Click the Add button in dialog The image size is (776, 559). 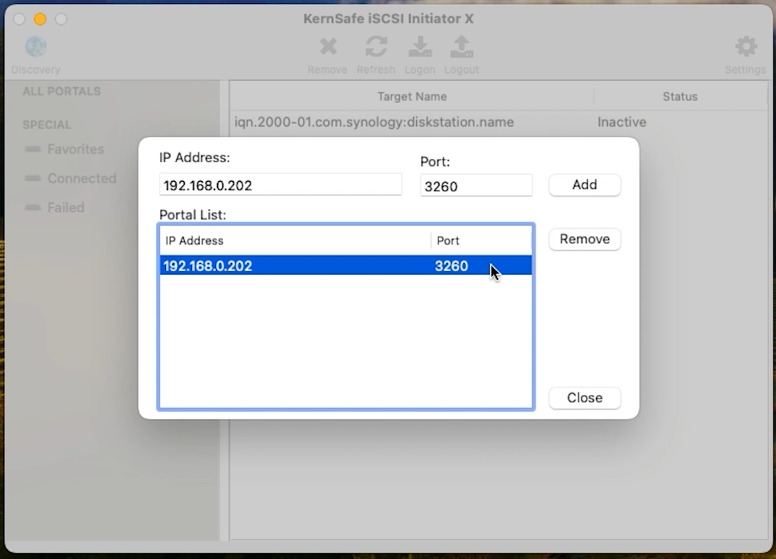point(584,185)
